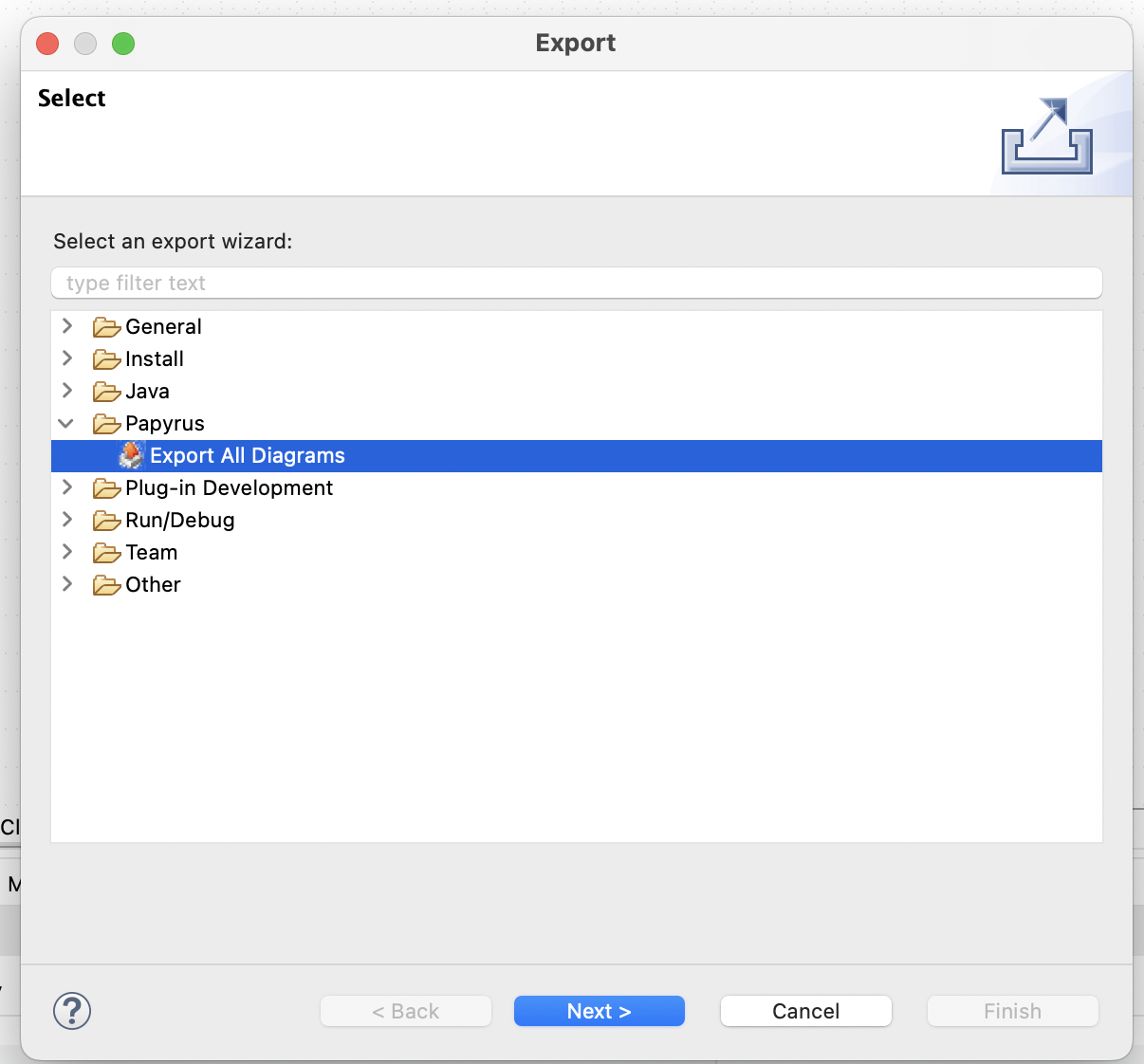The image size is (1144, 1064).
Task: Expand the Install category chevron
Action: tap(67, 358)
